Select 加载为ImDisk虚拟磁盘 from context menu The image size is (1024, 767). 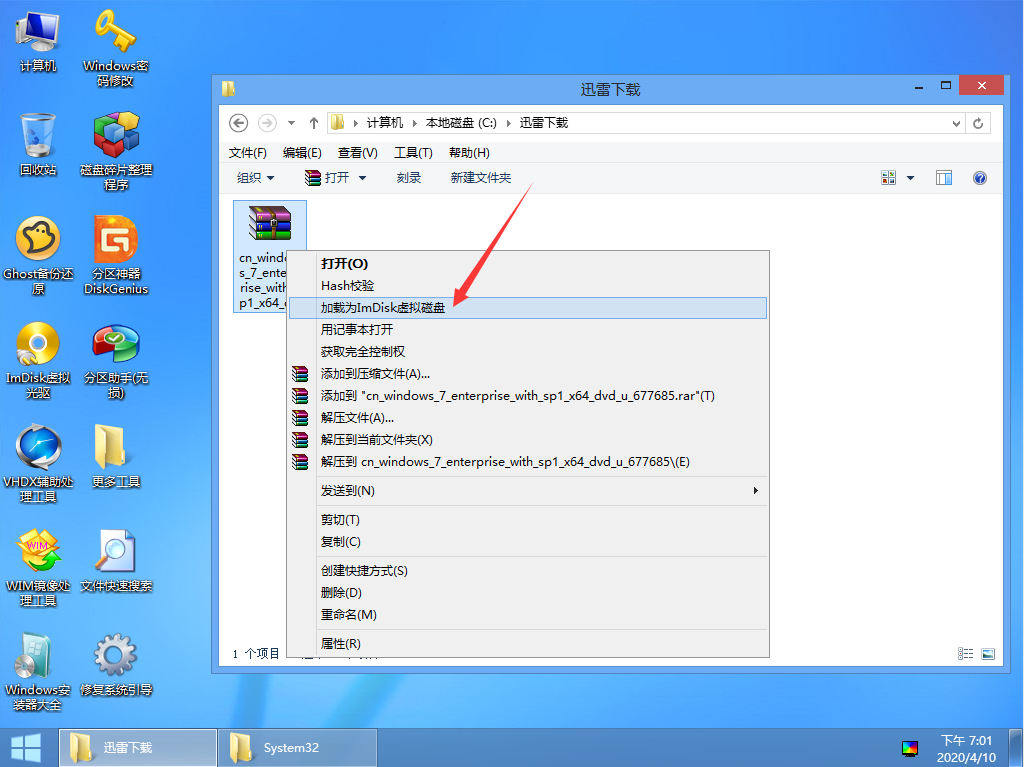(x=383, y=308)
